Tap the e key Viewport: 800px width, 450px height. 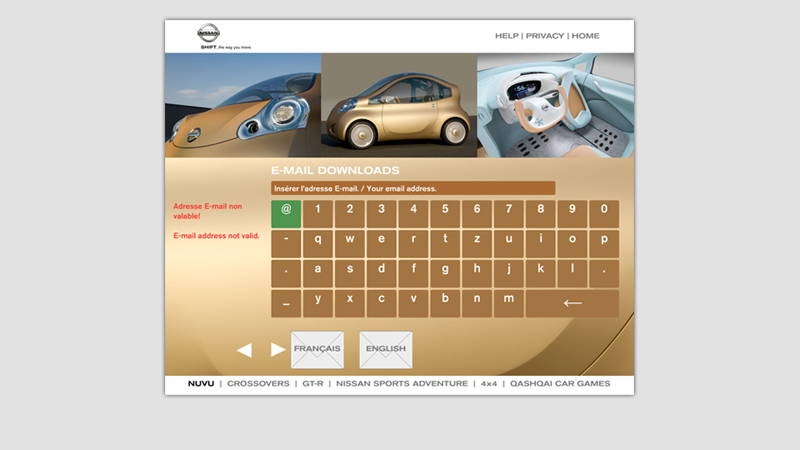pos(381,244)
